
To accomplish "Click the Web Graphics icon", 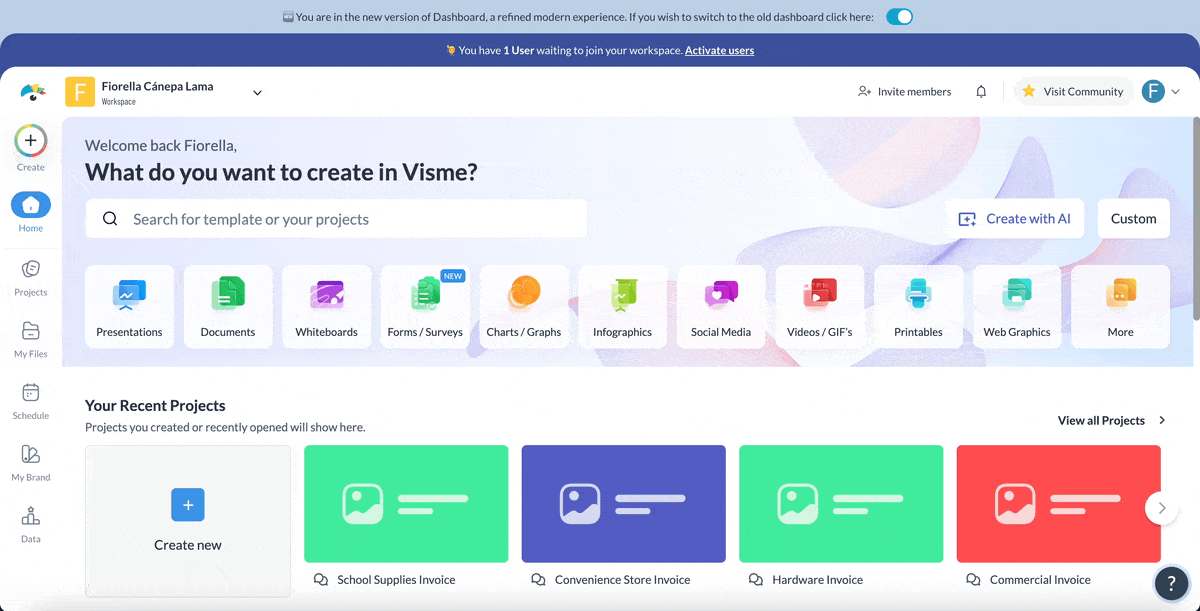I will click(x=1017, y=295).
